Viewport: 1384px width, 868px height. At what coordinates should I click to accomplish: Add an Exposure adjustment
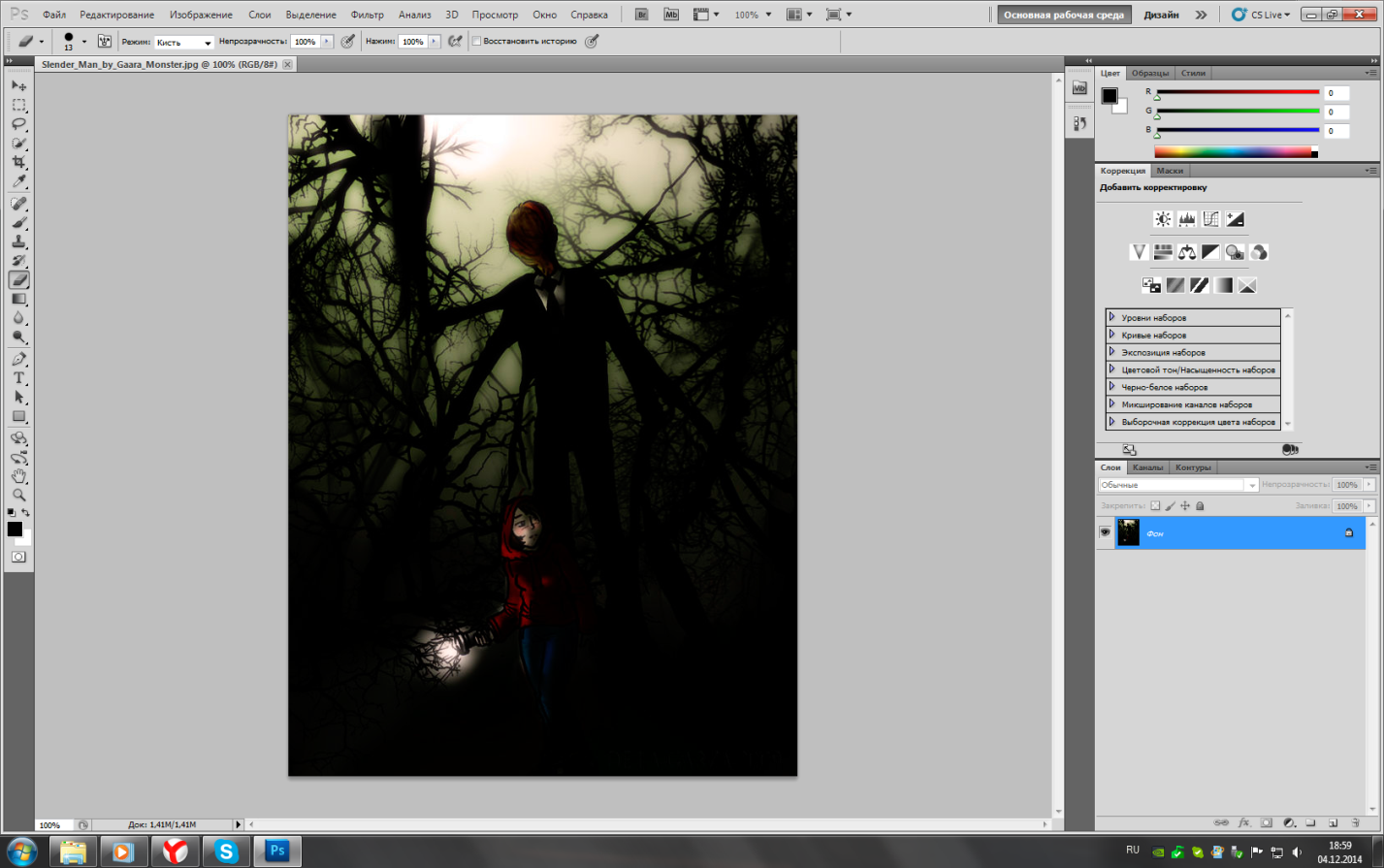click(1235, 219)
